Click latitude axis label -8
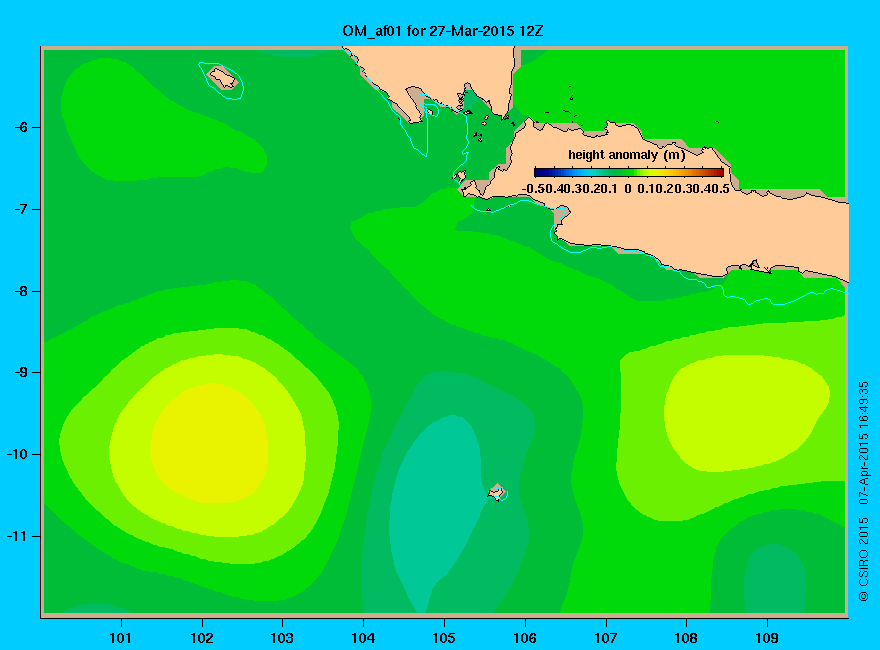This screenshot has height=650, width=880. coord(21,291)
